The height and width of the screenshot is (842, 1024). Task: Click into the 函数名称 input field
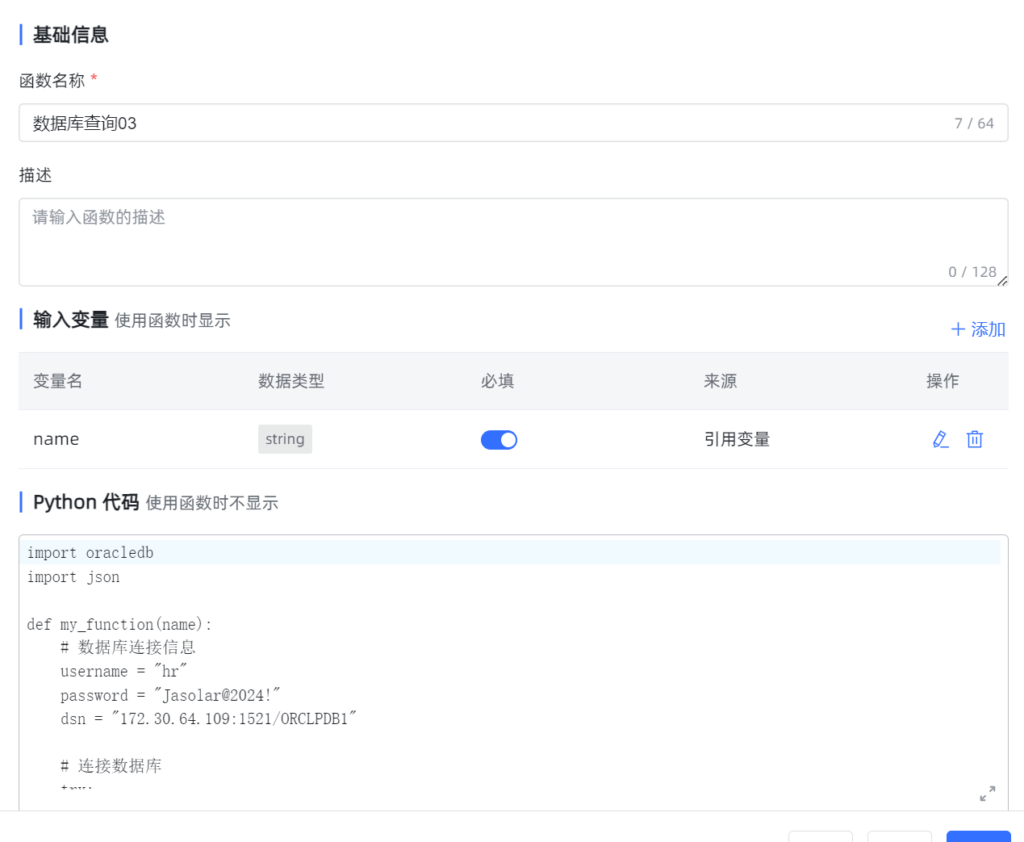(480, 123)
